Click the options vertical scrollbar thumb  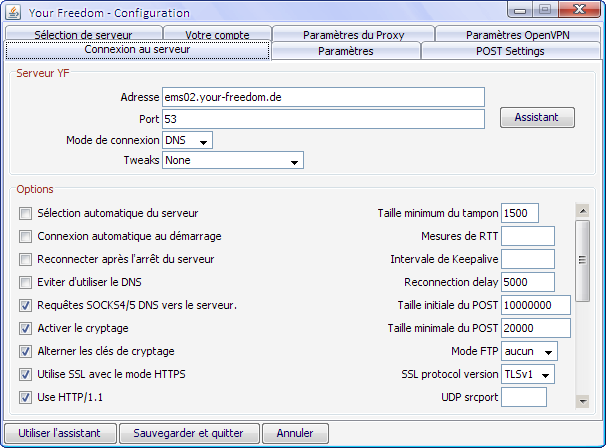583,261
